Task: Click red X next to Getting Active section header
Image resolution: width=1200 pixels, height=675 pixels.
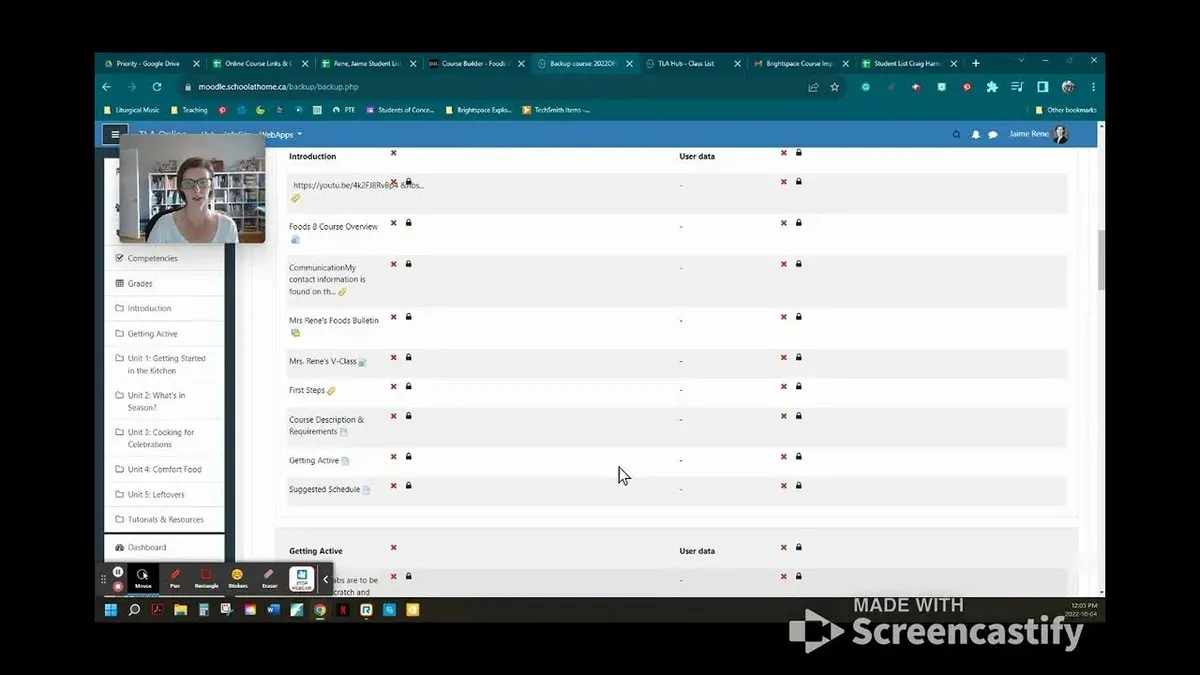Action: coord(394,547)
